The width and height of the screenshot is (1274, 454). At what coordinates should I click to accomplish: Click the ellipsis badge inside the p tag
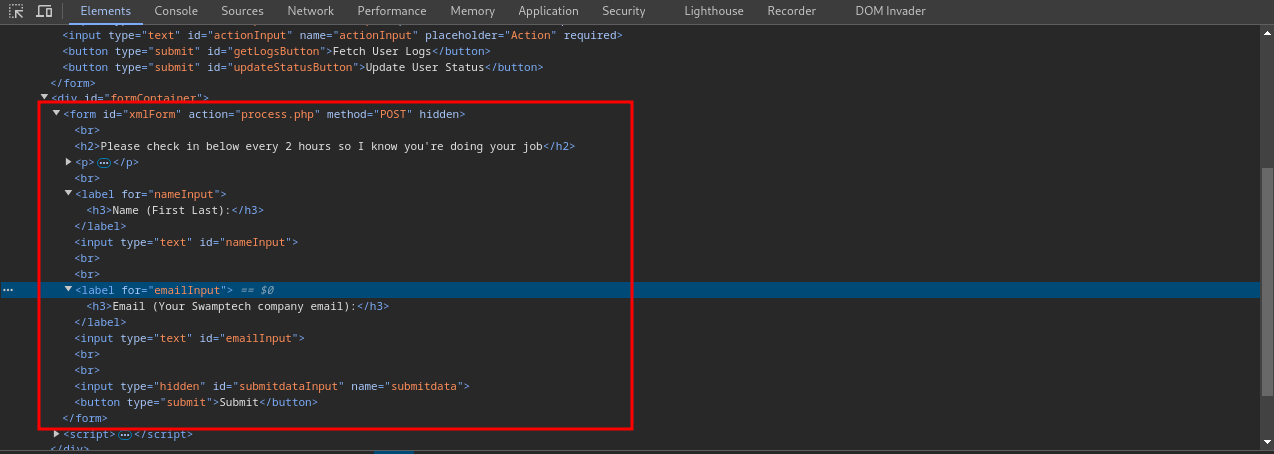click(104, 162)
